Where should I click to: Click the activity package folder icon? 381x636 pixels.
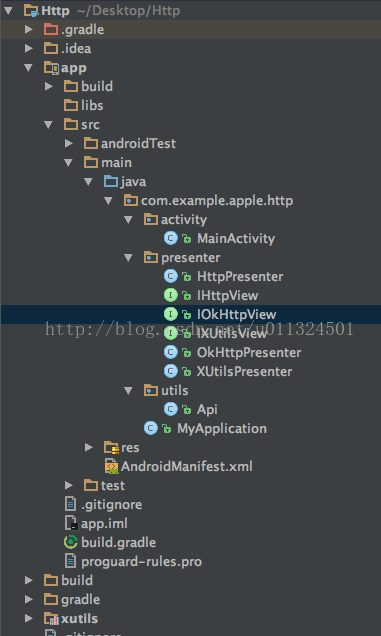(x=151, y=219)
